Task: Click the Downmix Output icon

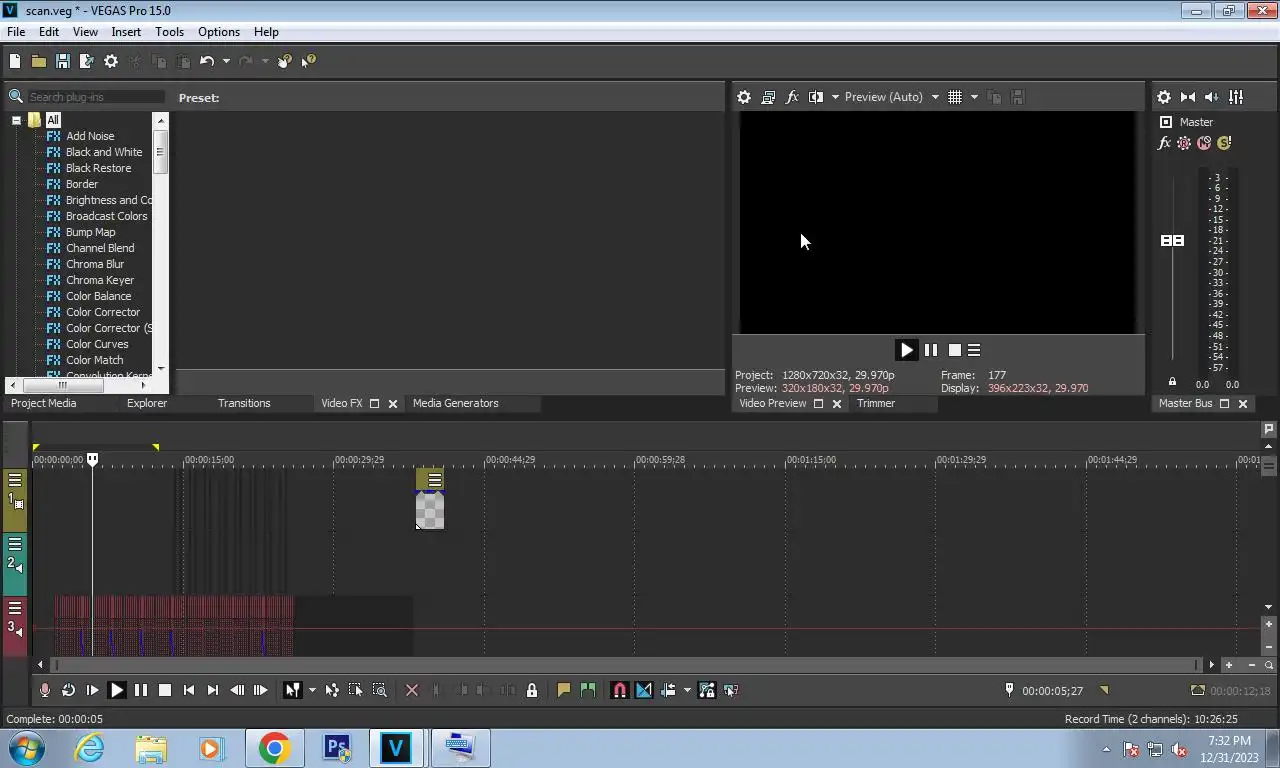Action: point(1188,97)
